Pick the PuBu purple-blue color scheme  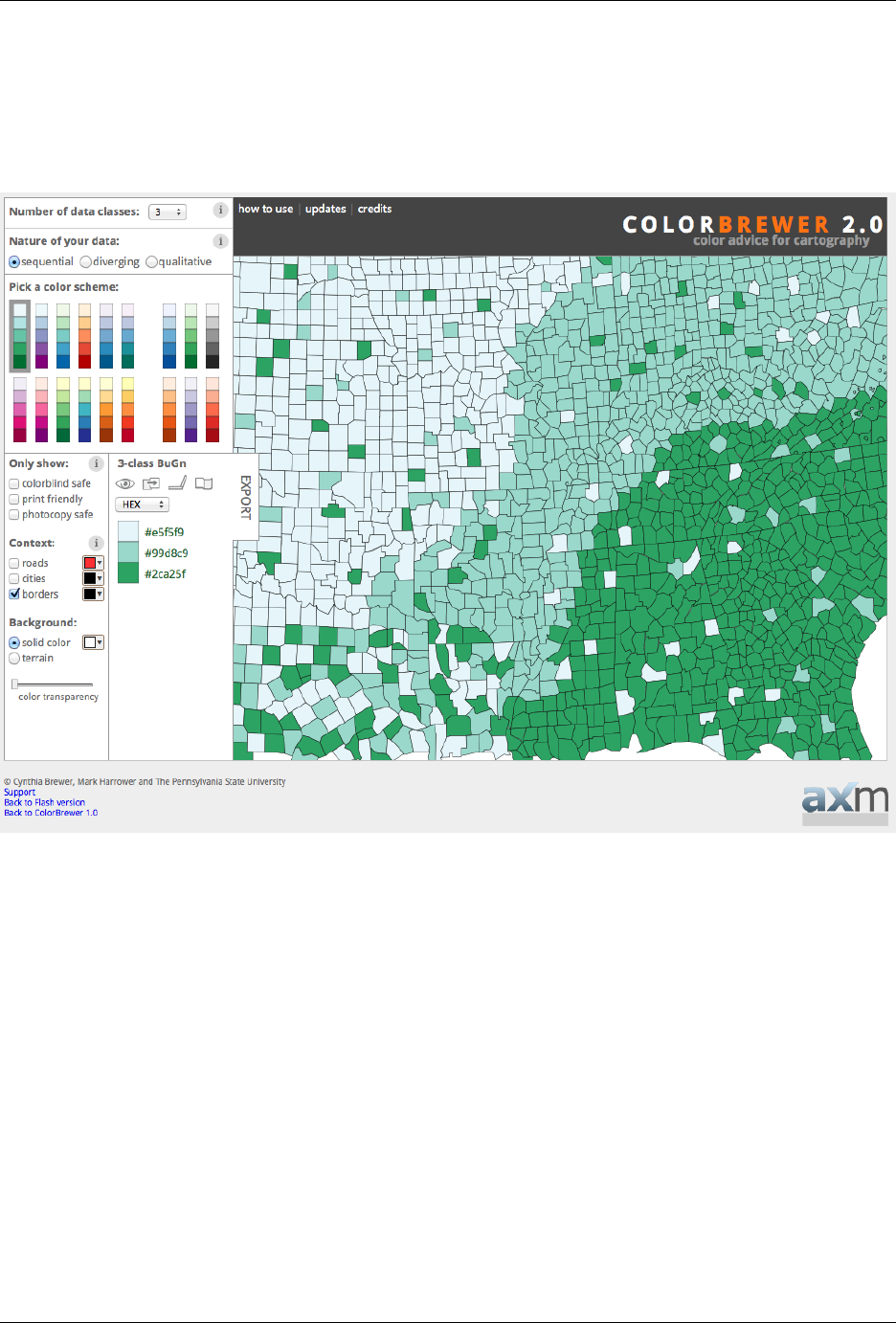pos(106,336)
